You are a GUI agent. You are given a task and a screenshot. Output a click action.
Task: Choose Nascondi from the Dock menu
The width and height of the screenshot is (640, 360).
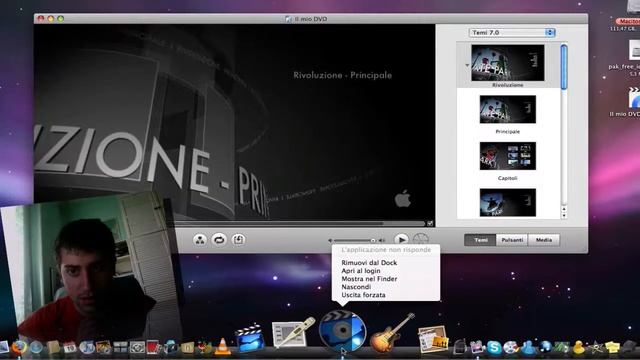click(x=356, y=287)
